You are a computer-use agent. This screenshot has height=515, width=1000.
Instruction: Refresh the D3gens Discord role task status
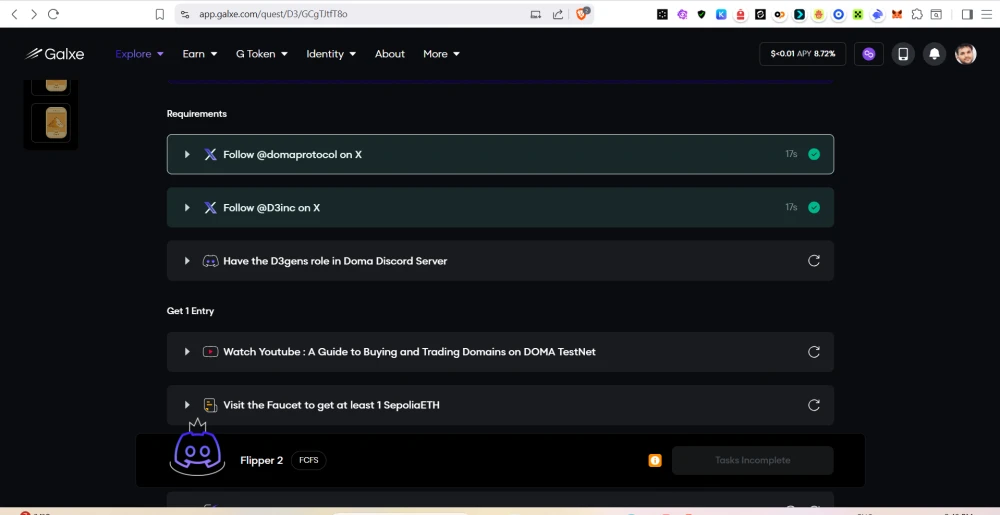(x=813, y=261)
